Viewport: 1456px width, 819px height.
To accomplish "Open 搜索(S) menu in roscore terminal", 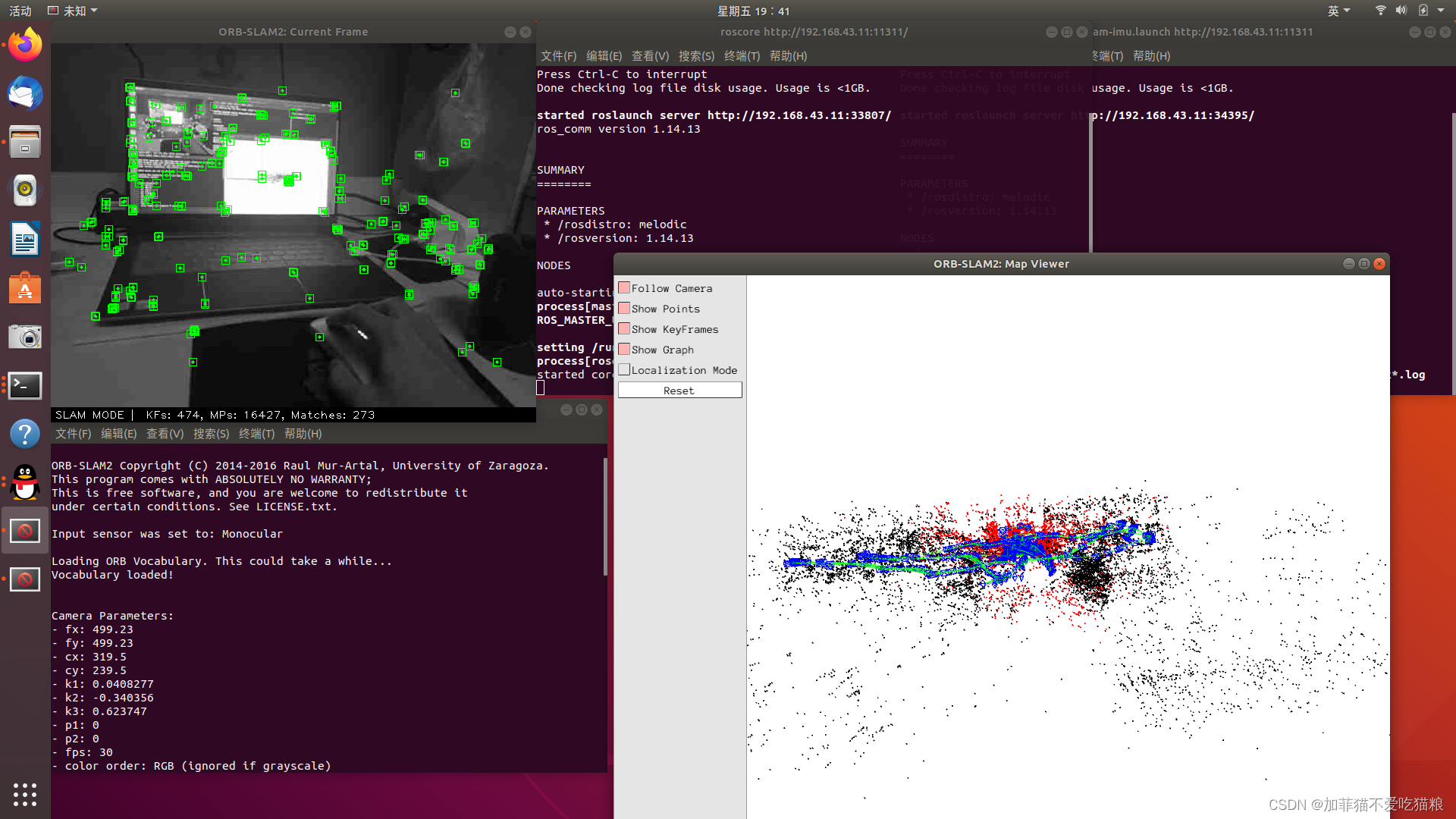I will pyautogui.click(x=696, y=56).
